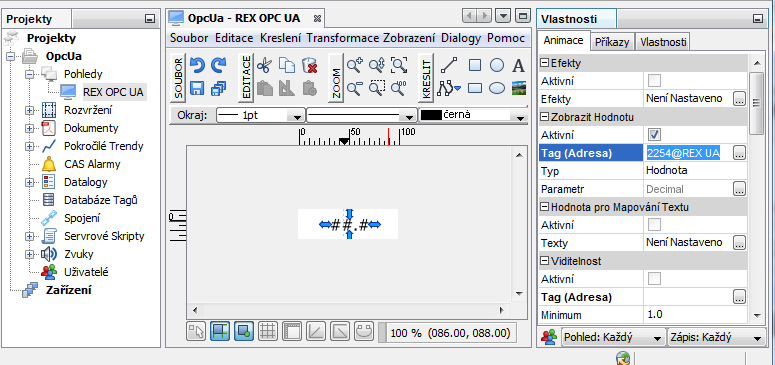Tick Aktivní checkbox under Viditelnost
Image resolution: width=775 pixels, height=365 pixels.
[x=654, y=279]
